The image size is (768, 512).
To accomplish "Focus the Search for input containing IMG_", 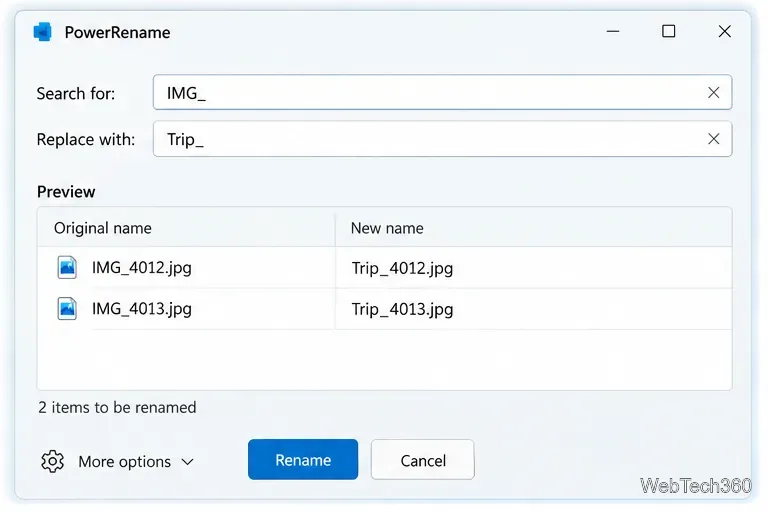I will click(442, 93).
